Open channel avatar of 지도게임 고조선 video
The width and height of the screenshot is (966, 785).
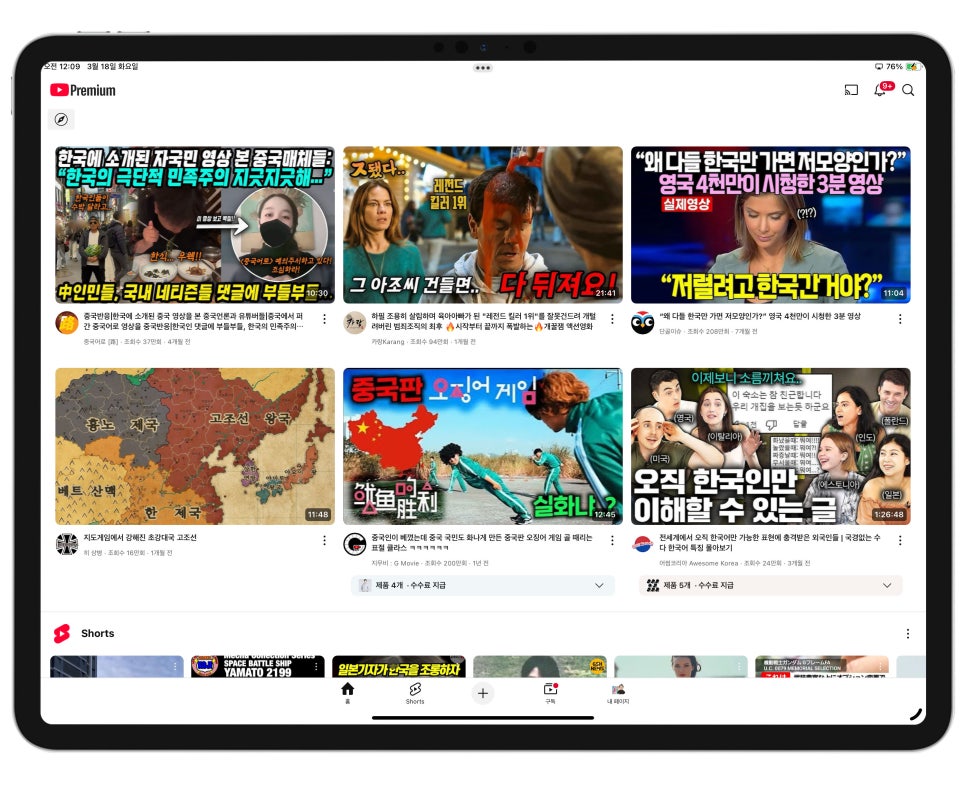click(x=67, y=544)
